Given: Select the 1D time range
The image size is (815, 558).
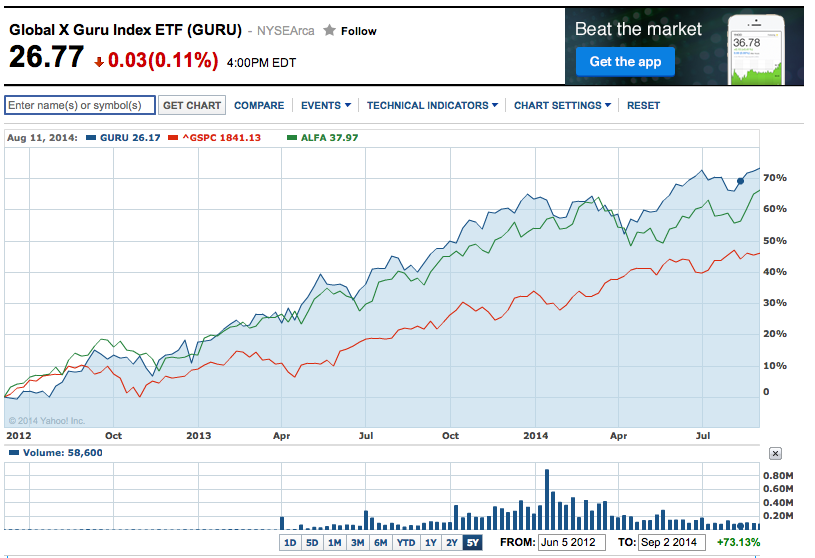Looking at the screenshot, I should coord(290,543).
